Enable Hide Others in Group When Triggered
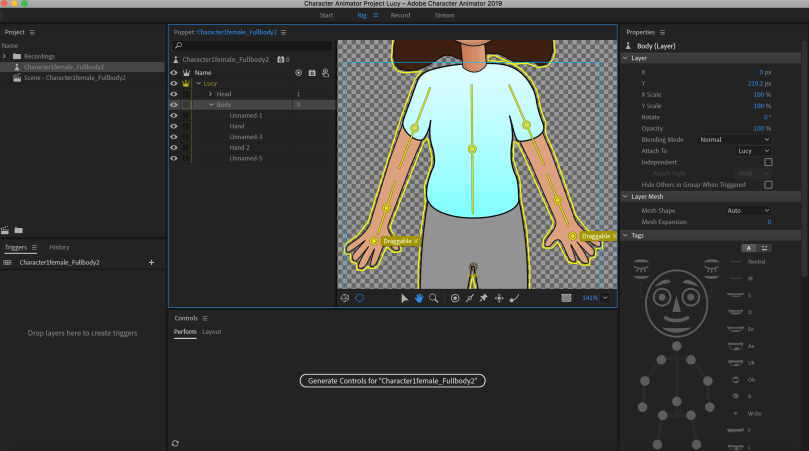809x451 pixels. pyautogui.click(x=768, y=185)
